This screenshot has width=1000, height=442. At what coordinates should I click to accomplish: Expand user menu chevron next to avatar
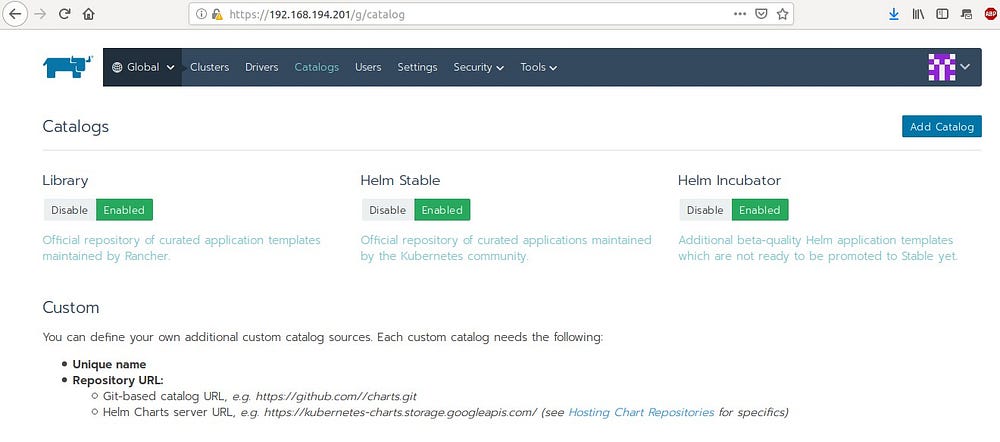(x=966, y=66)
